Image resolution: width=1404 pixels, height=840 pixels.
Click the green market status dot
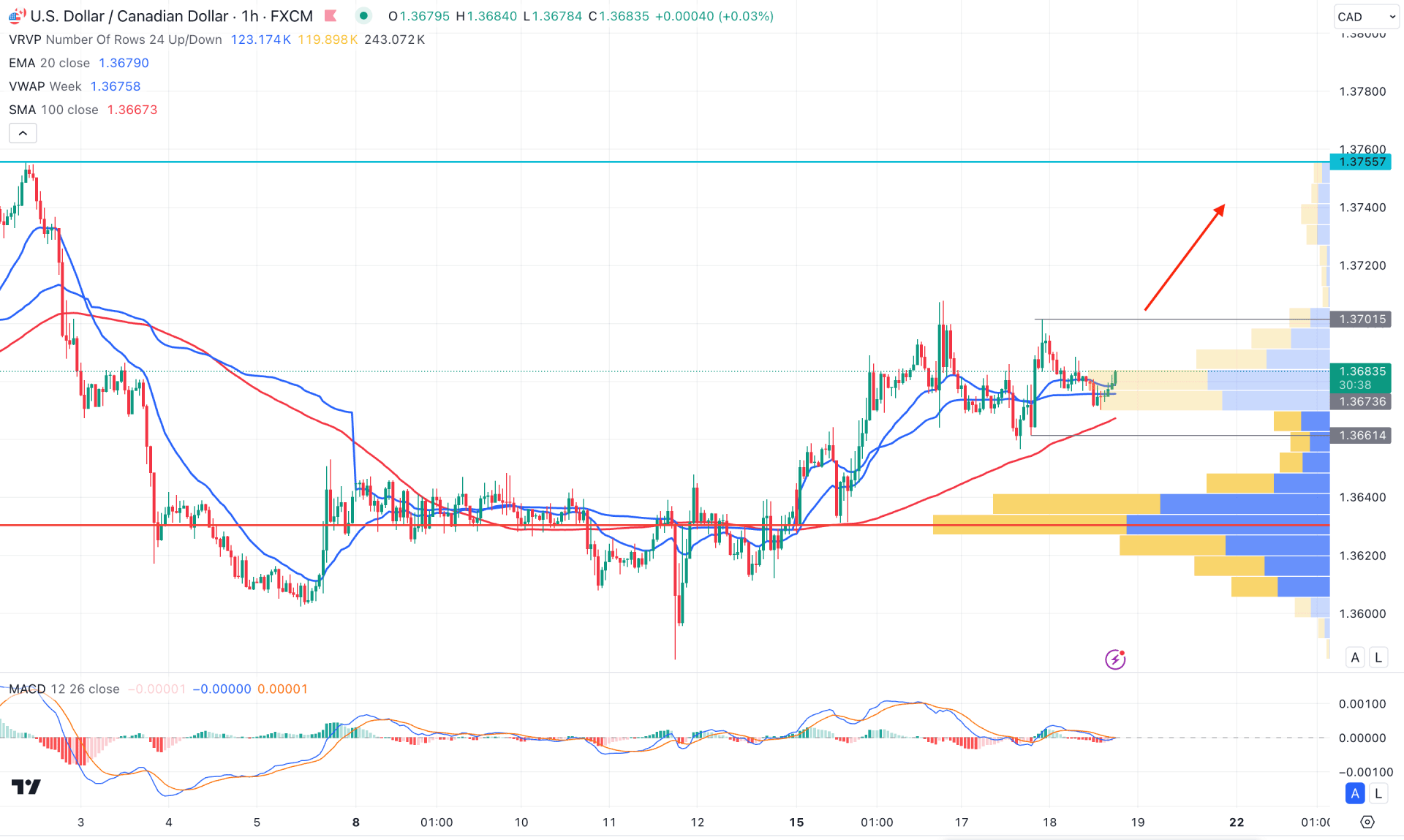[363, 15]
